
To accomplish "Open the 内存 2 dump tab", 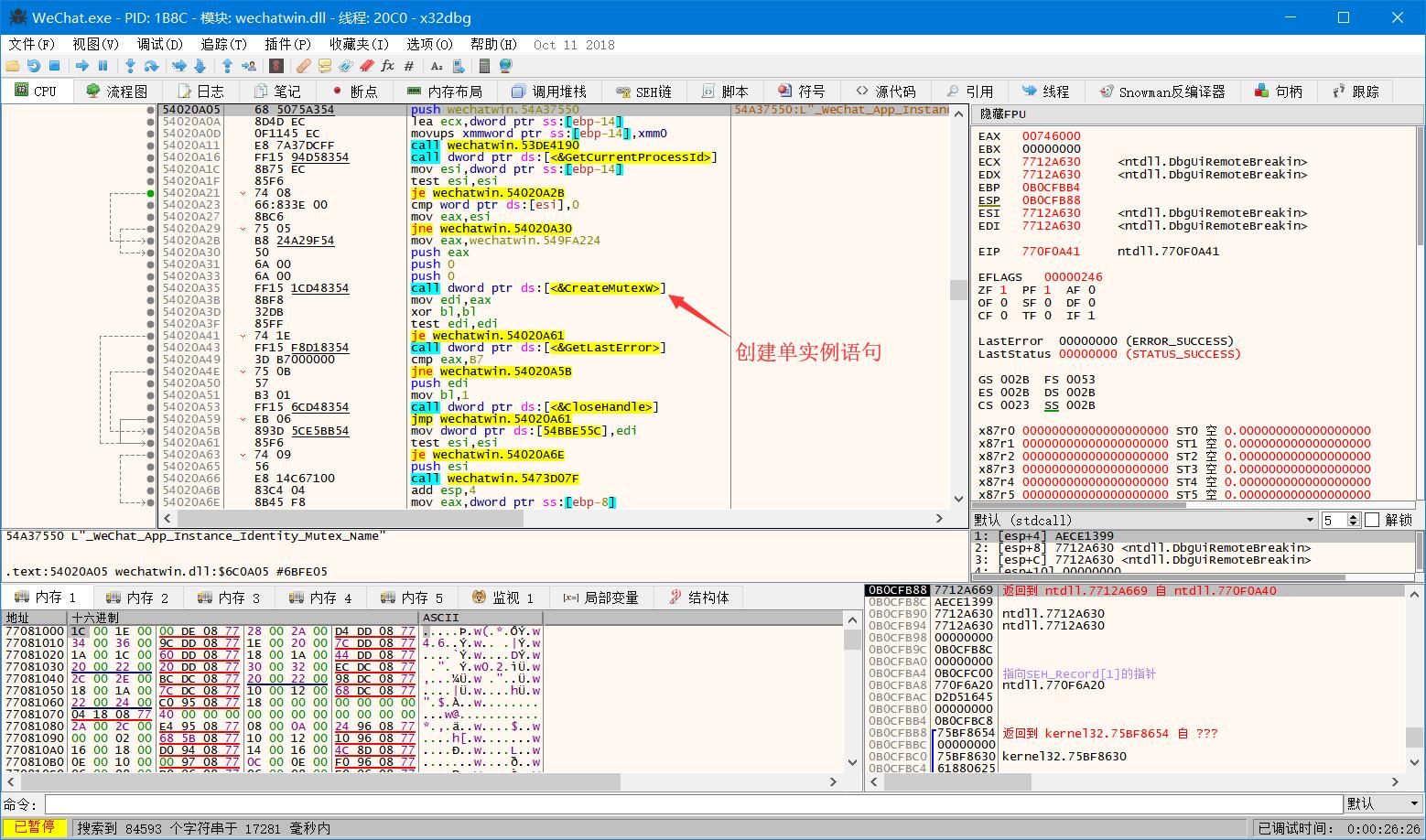I will pyautogui.click(x=139, y=598).
